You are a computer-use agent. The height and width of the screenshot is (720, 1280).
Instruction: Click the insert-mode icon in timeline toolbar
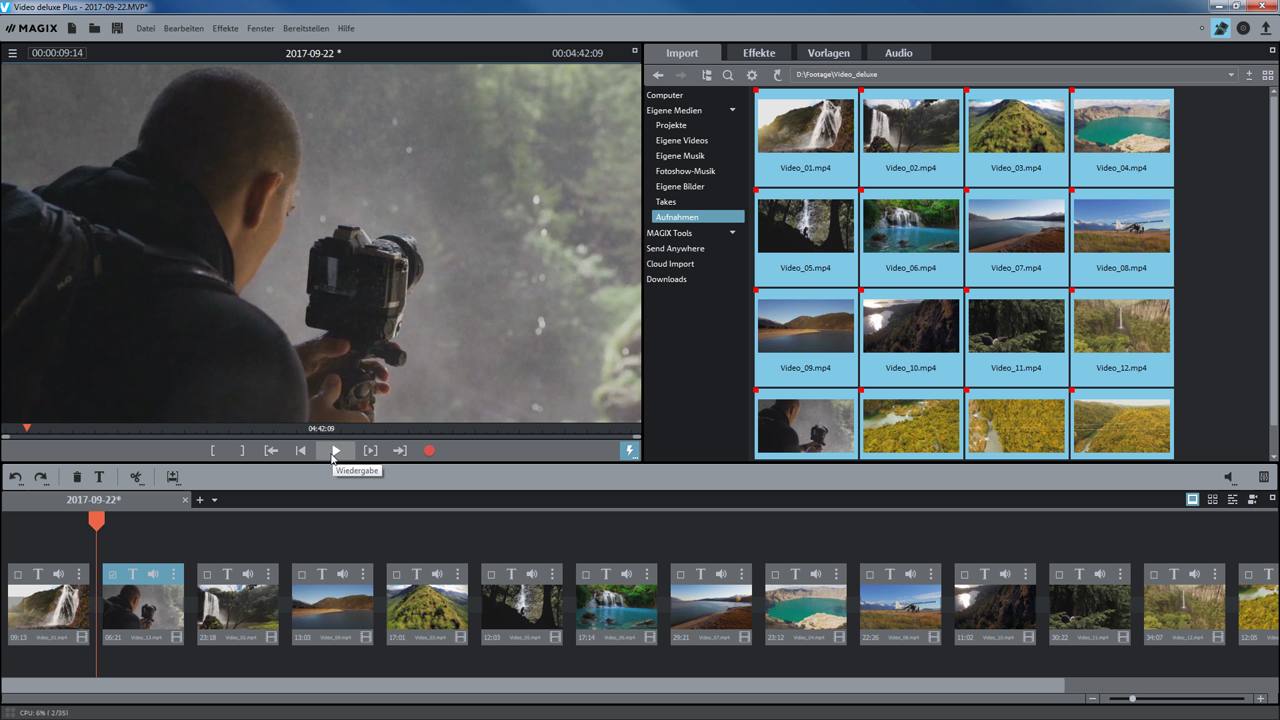(x=172, y=478)
